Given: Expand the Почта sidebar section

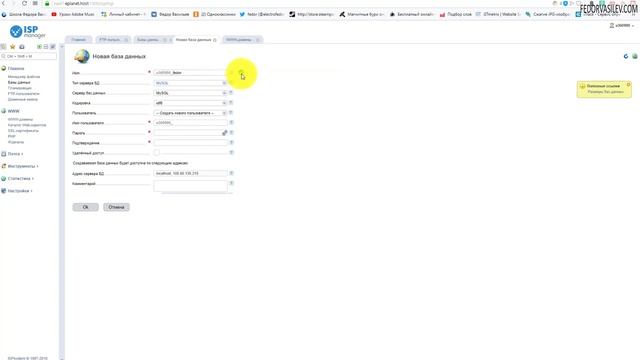Looking at the screenshot, I should (x=15, y=154).
